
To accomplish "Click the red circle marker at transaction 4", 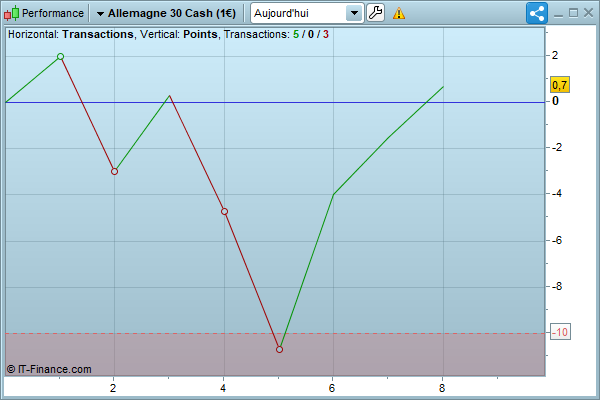I will (x=225, y=211).
